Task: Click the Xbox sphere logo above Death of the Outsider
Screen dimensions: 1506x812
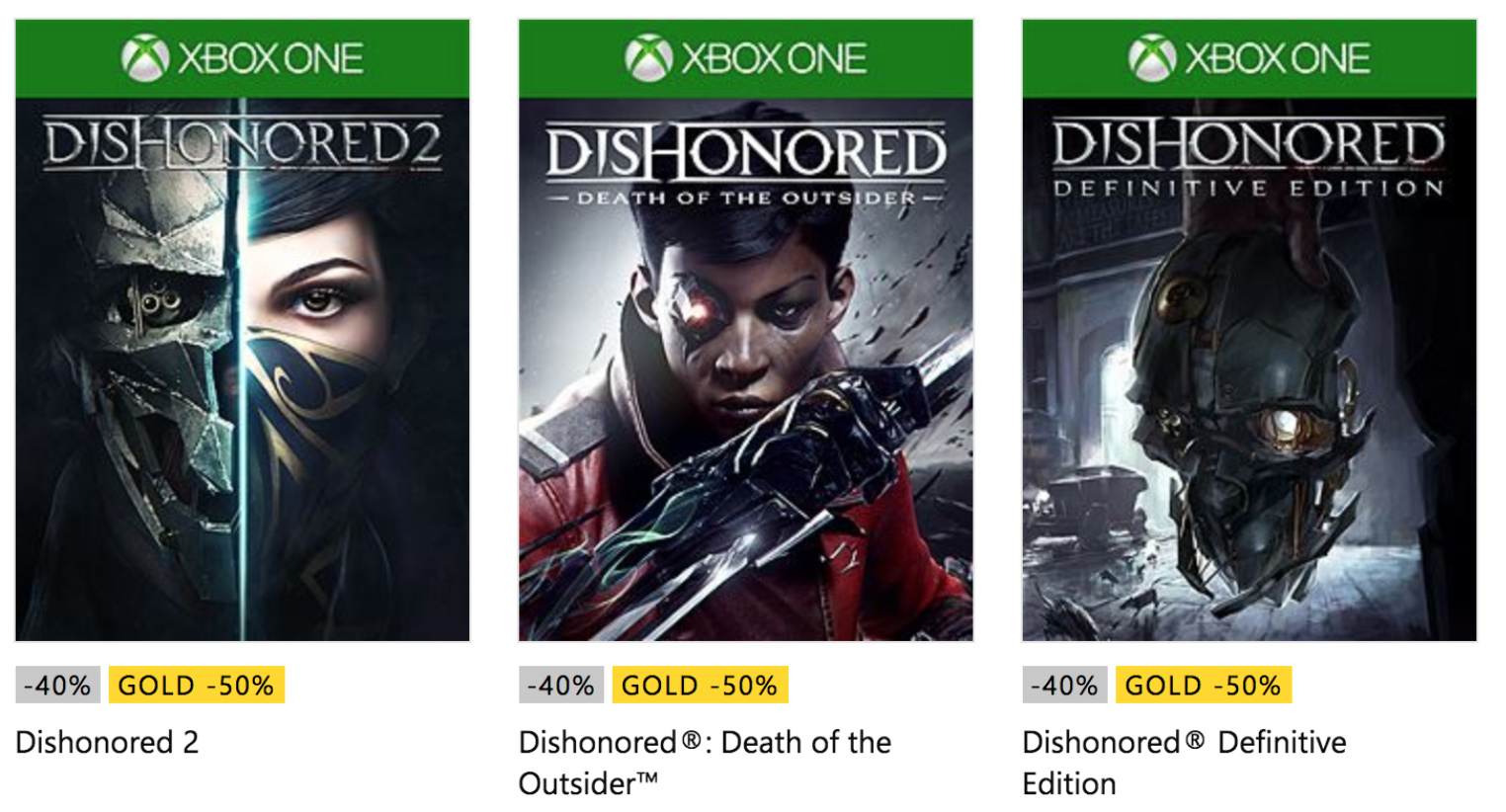Action: tap(648, 57)
